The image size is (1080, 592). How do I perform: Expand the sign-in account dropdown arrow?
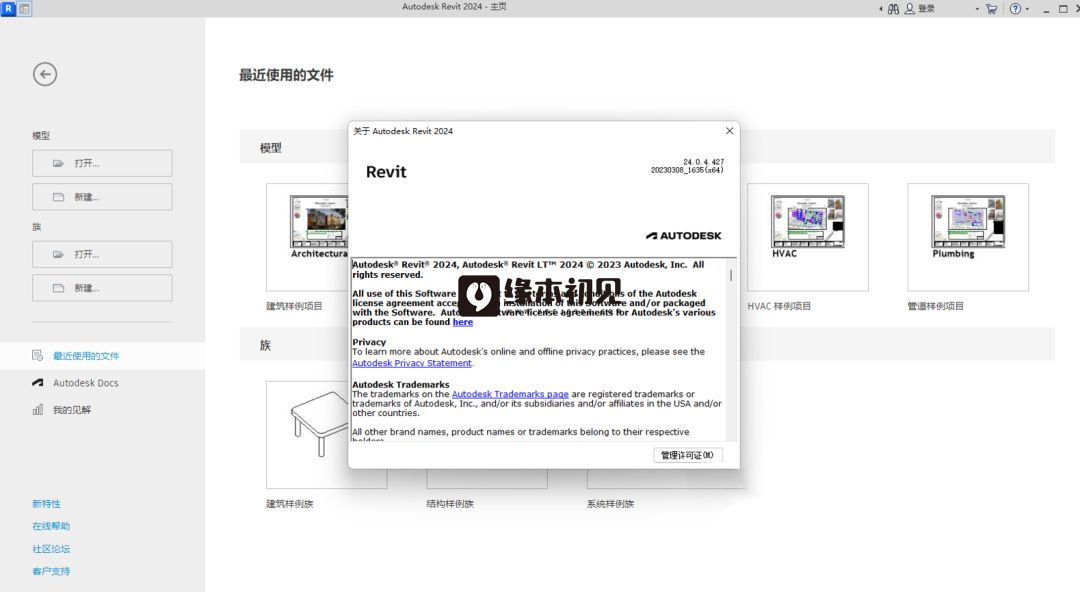click(x=977, y=9)
